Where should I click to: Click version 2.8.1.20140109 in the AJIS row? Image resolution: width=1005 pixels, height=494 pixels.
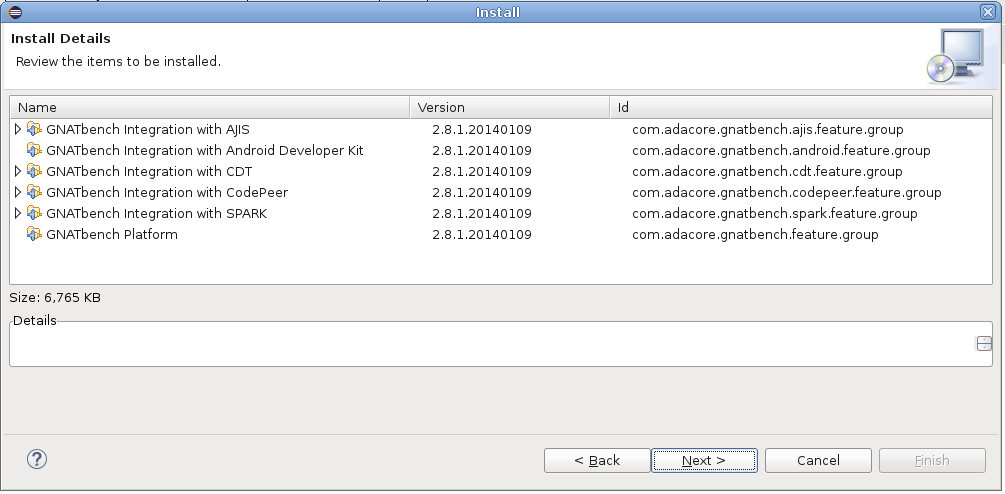pyautogui.click(x=482, y=129)
